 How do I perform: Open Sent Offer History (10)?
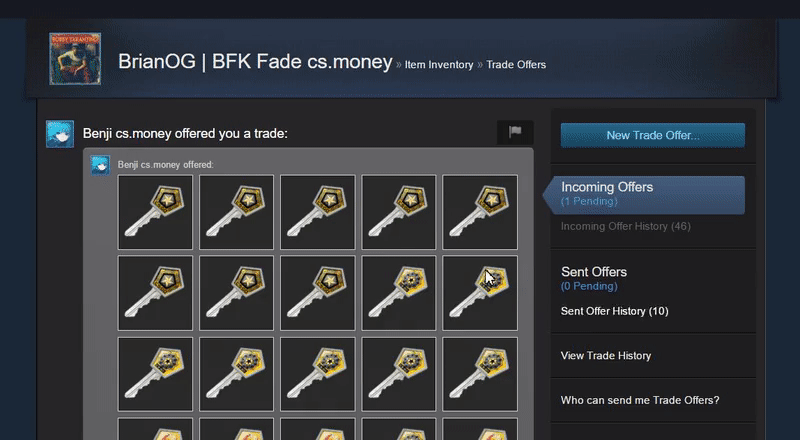point(614,311)
